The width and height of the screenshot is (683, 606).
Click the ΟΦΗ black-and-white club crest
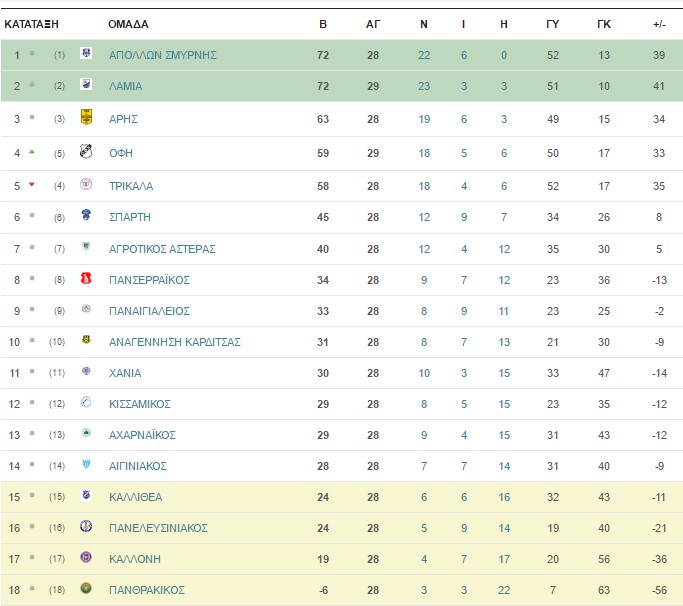pyautogui.click(x=86, y=151)
